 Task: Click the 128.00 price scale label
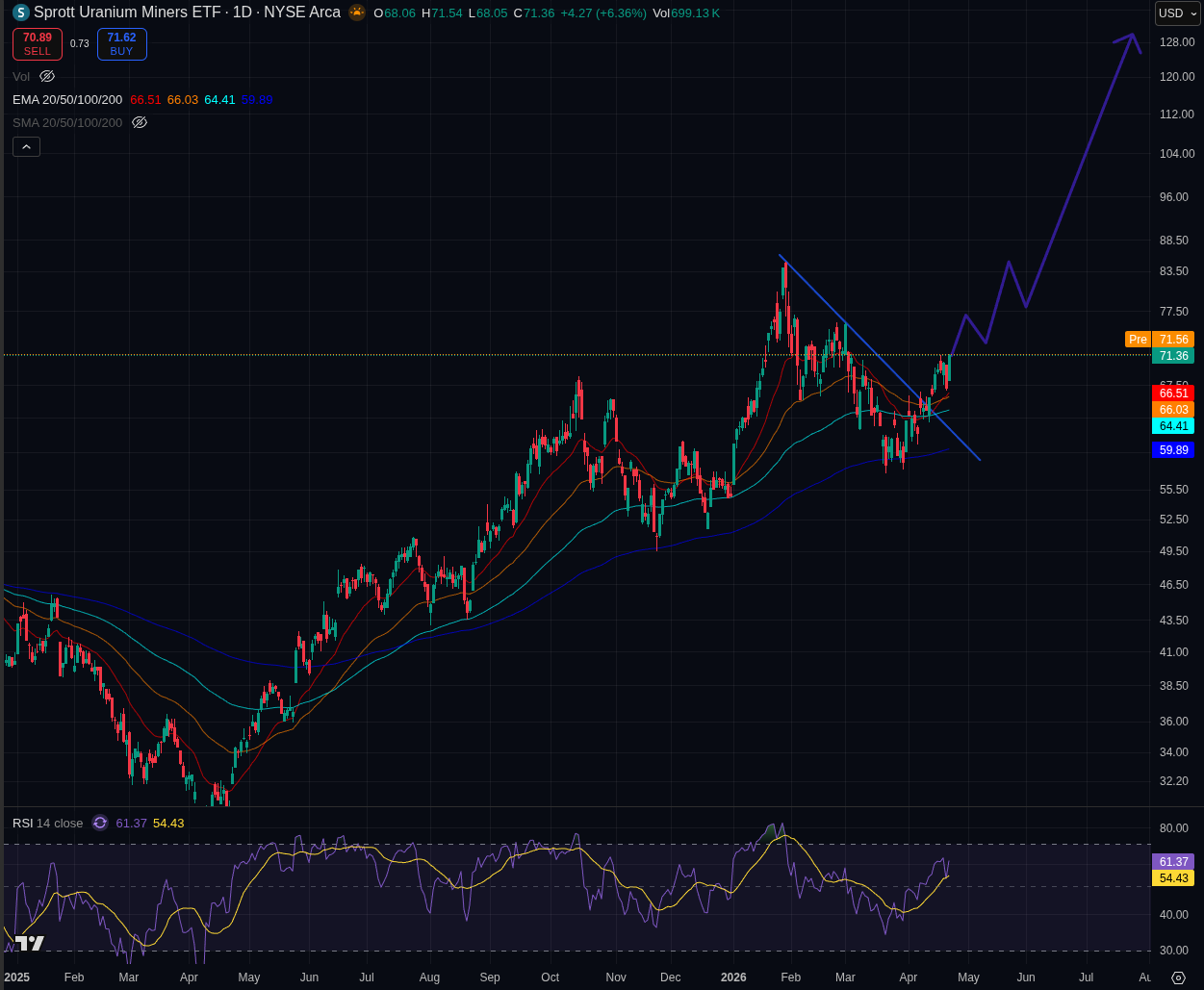point(1177,42)
